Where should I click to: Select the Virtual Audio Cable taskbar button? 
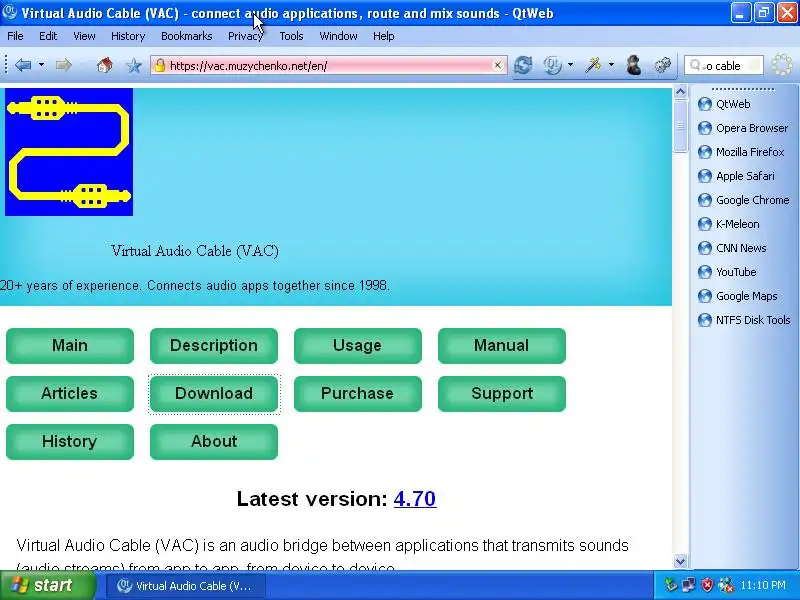click(186, 586)
